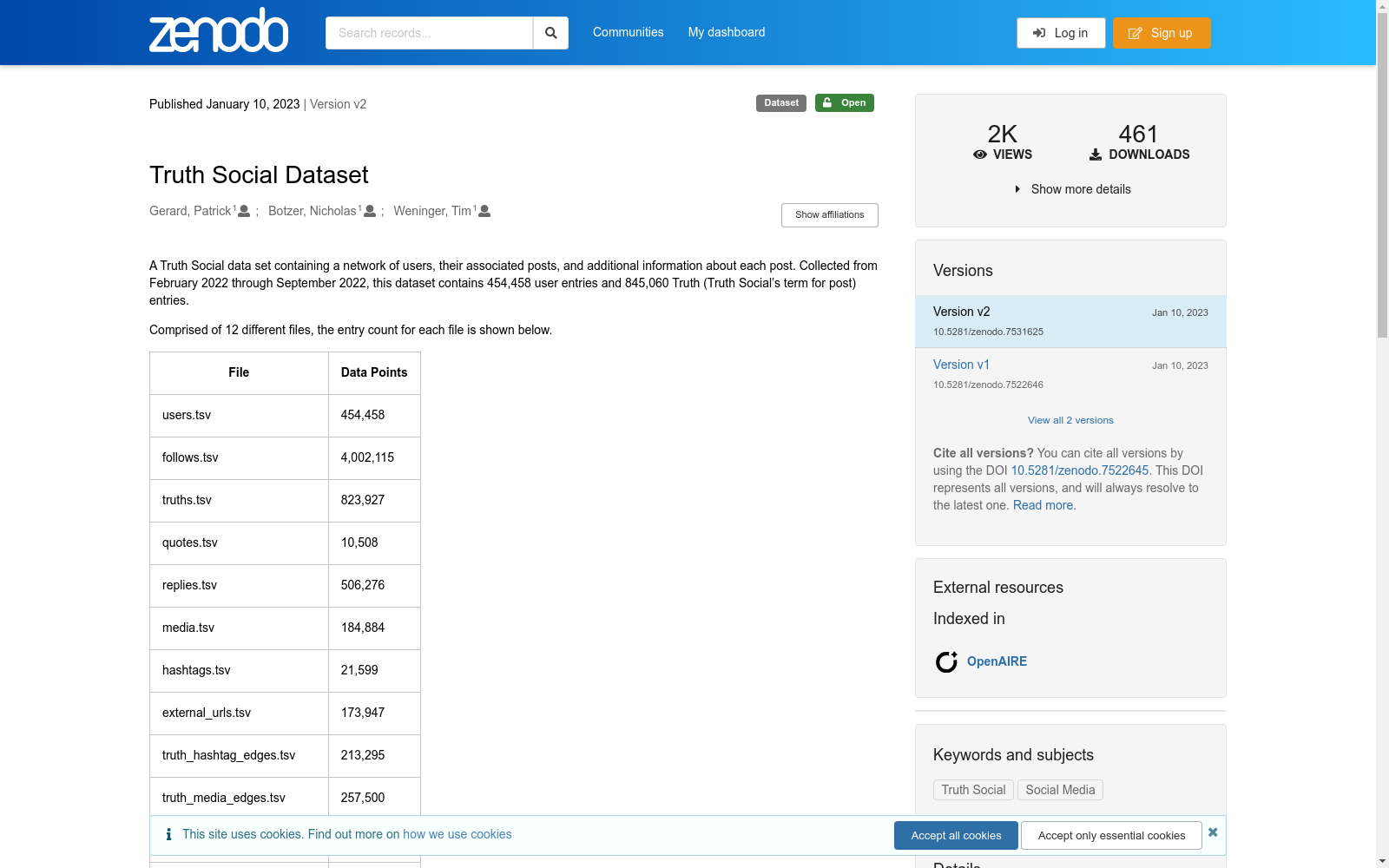Open DOI 10.5281/zenodo.7522645 link
1389x868 pixels.
1079,470
